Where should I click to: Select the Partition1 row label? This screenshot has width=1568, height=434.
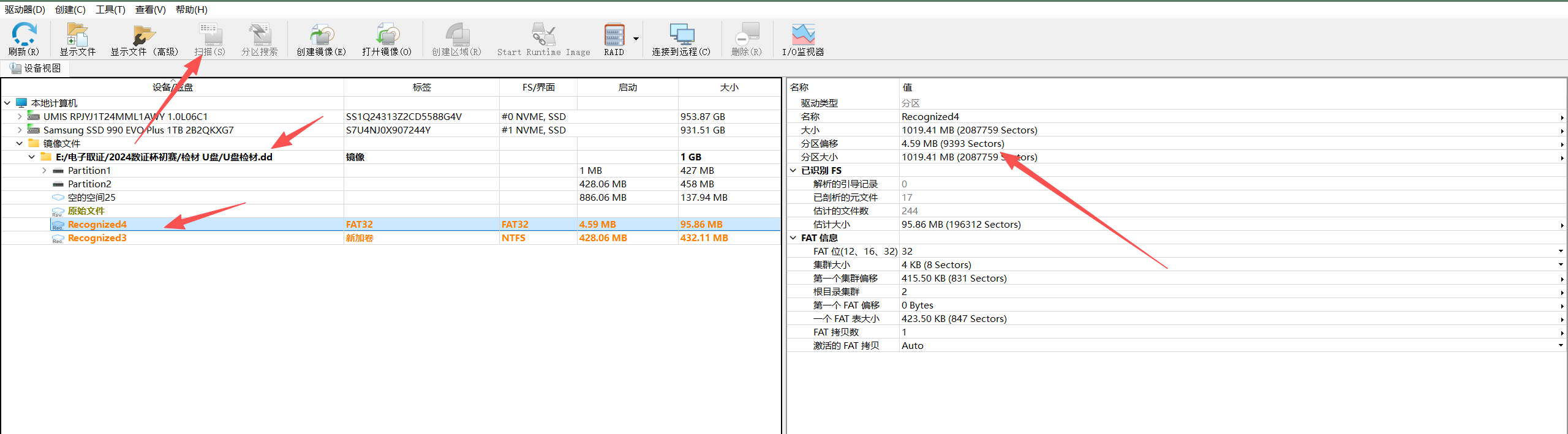(89, 170)
